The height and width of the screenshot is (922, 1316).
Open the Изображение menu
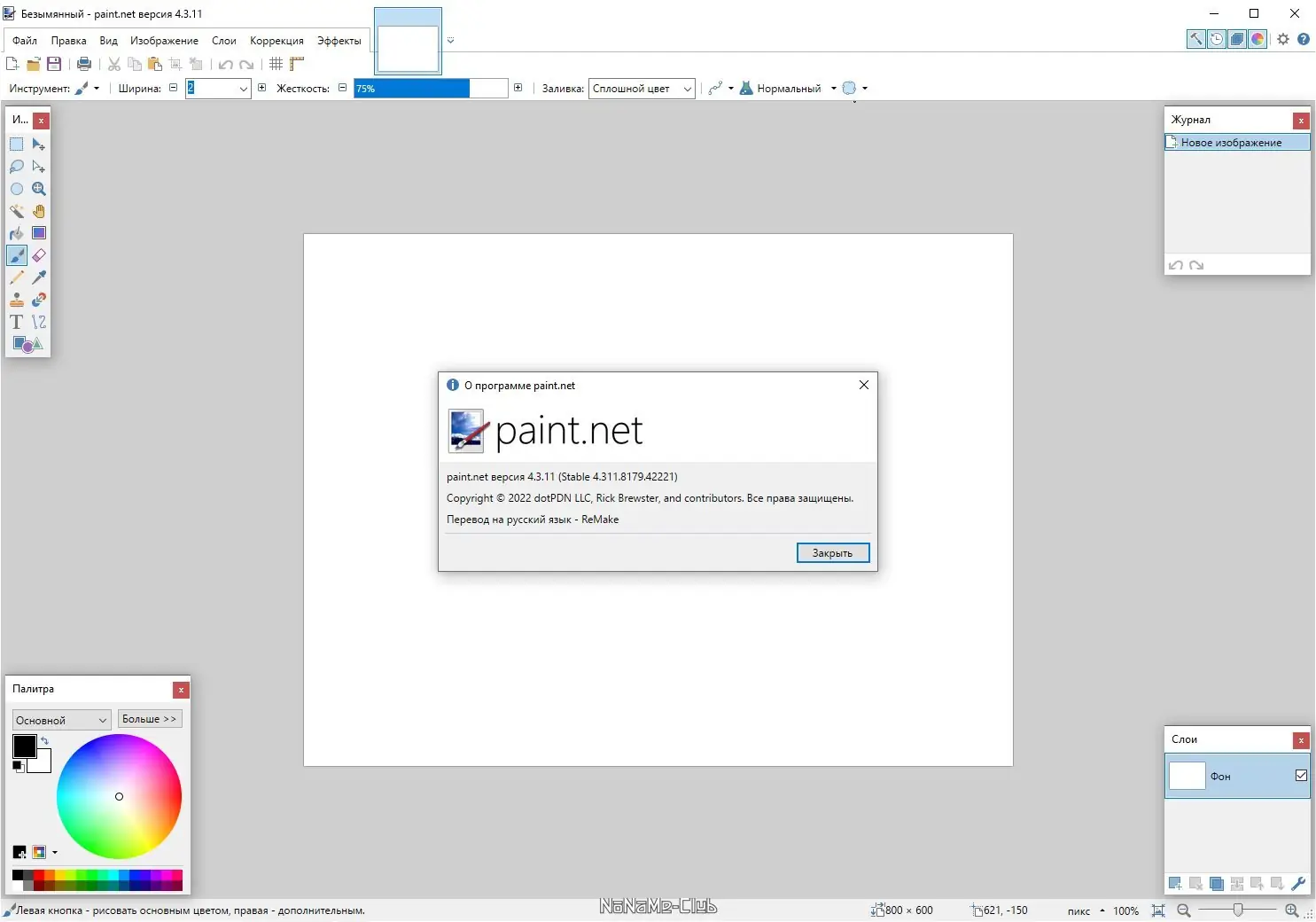coord(164,41)
